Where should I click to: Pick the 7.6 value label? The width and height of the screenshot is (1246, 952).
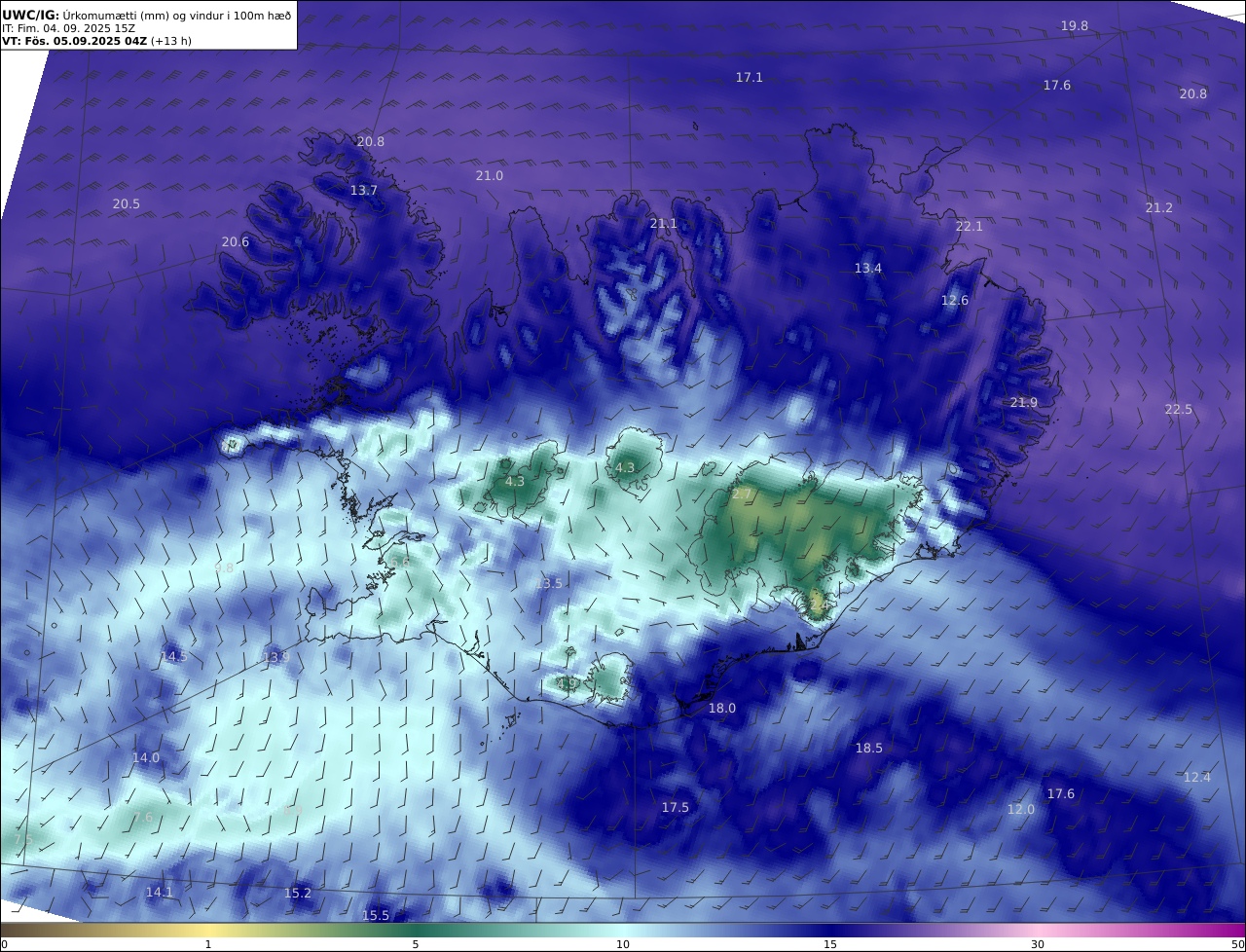click(143, 818)
